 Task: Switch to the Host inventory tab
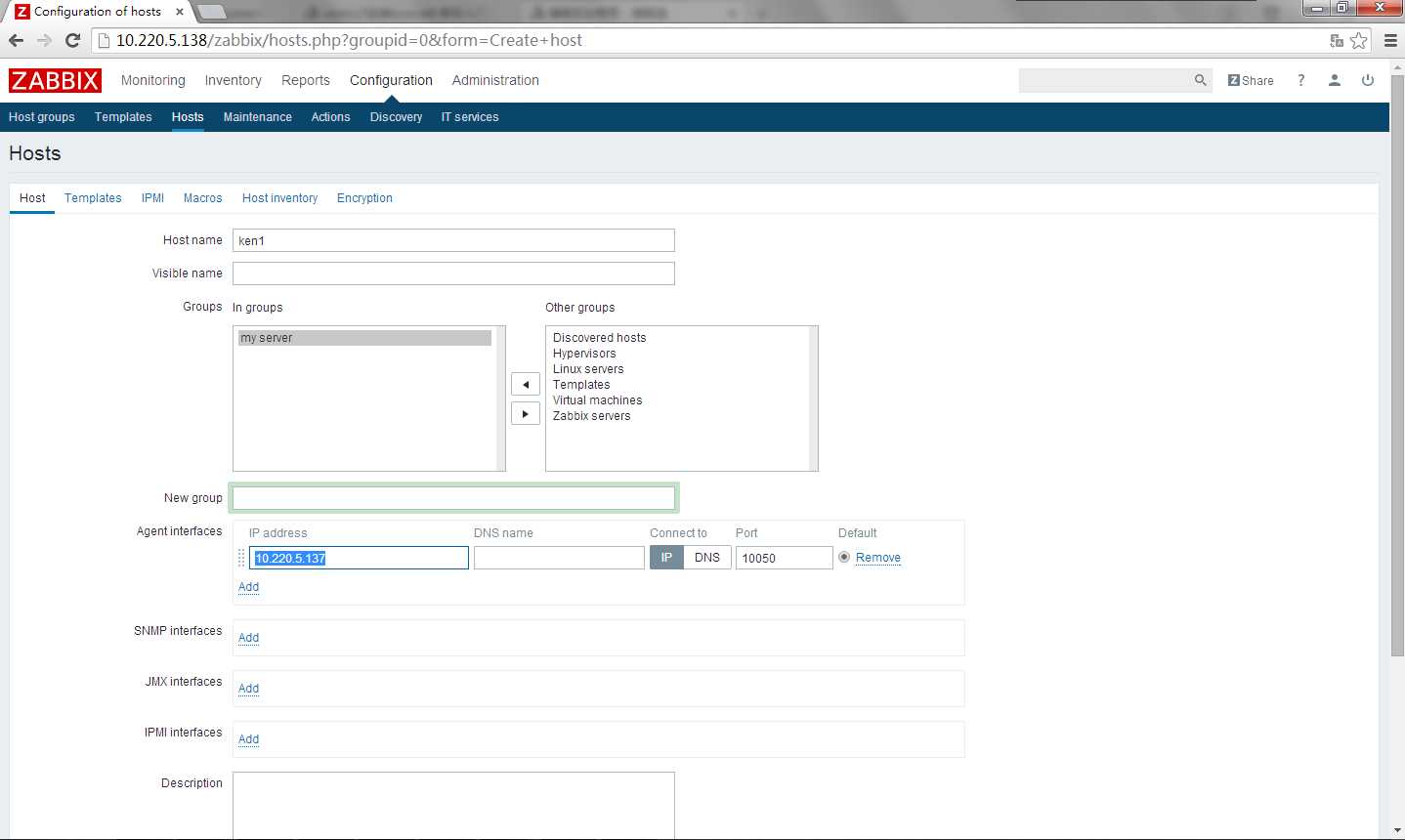coord(279,197)
